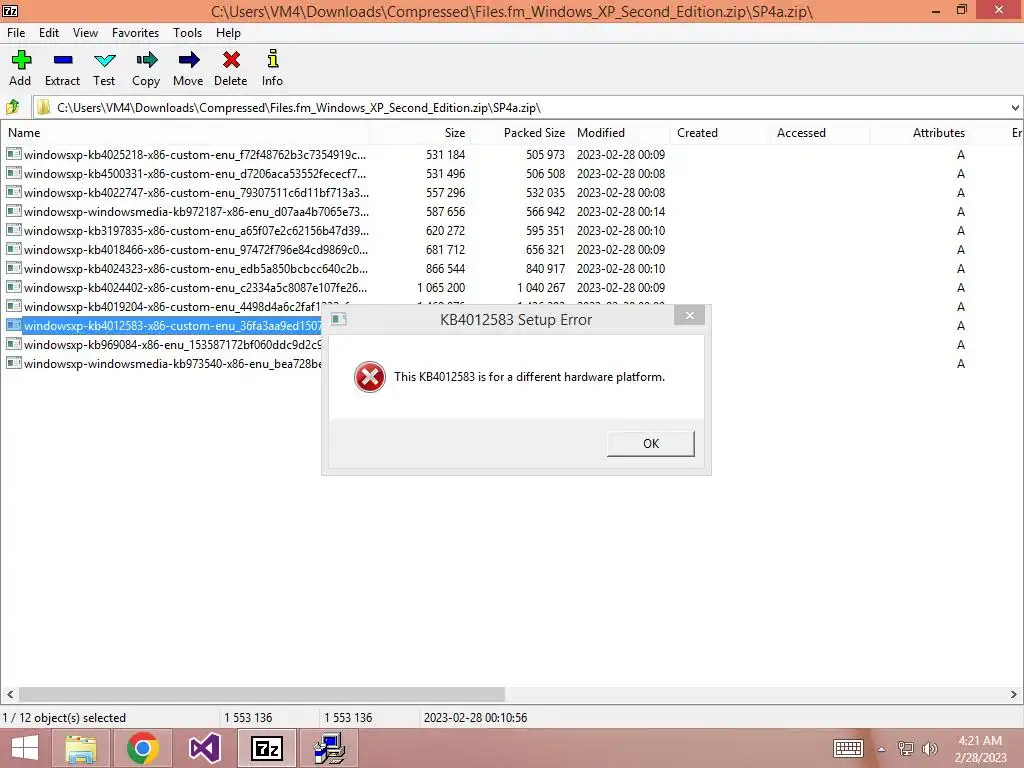Click the 7-Zip icon in the title bar
This screenshot has height=768, width=1024.
(10, 10)
